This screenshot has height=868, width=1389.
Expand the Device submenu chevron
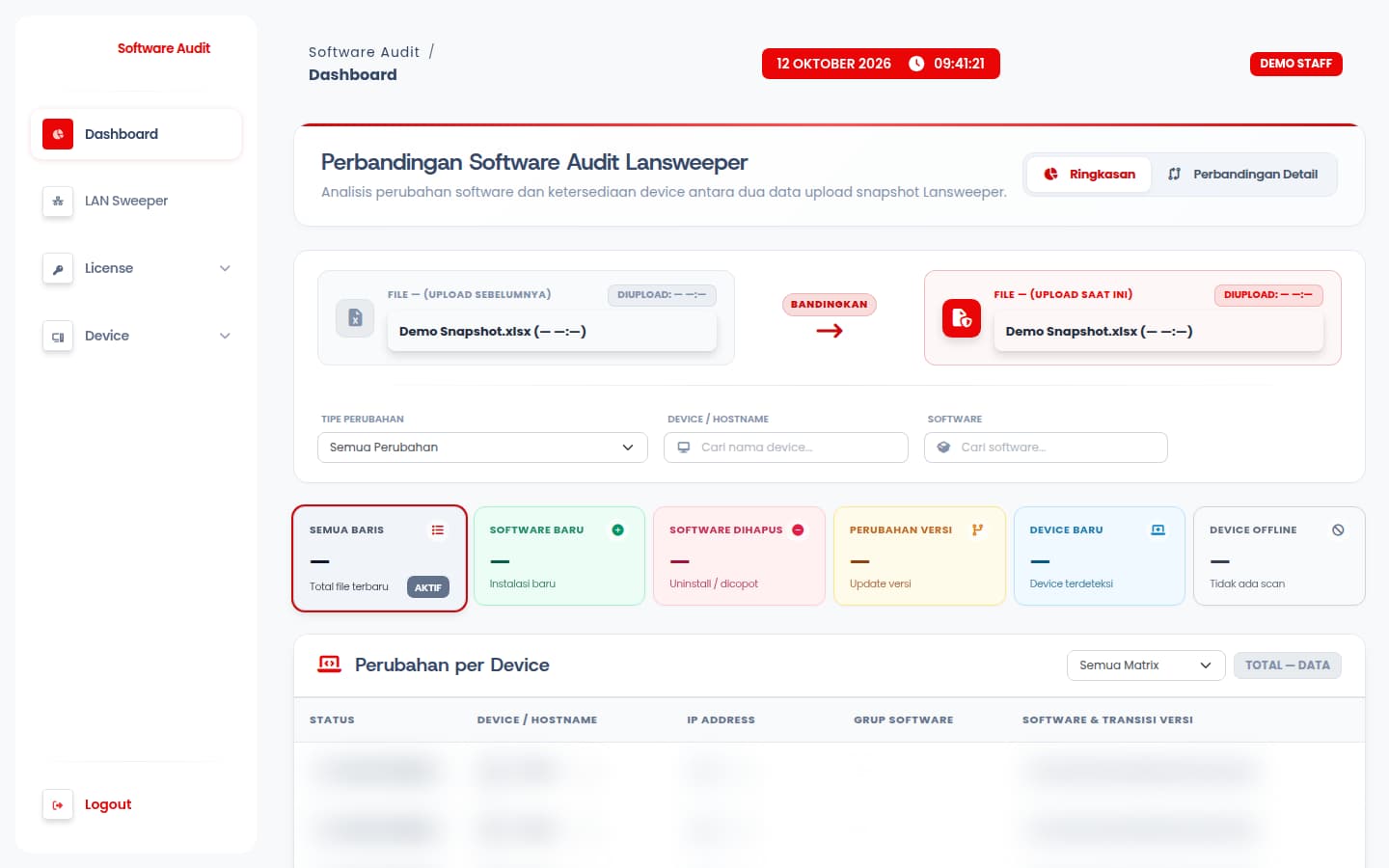click(x=225, y=336)
